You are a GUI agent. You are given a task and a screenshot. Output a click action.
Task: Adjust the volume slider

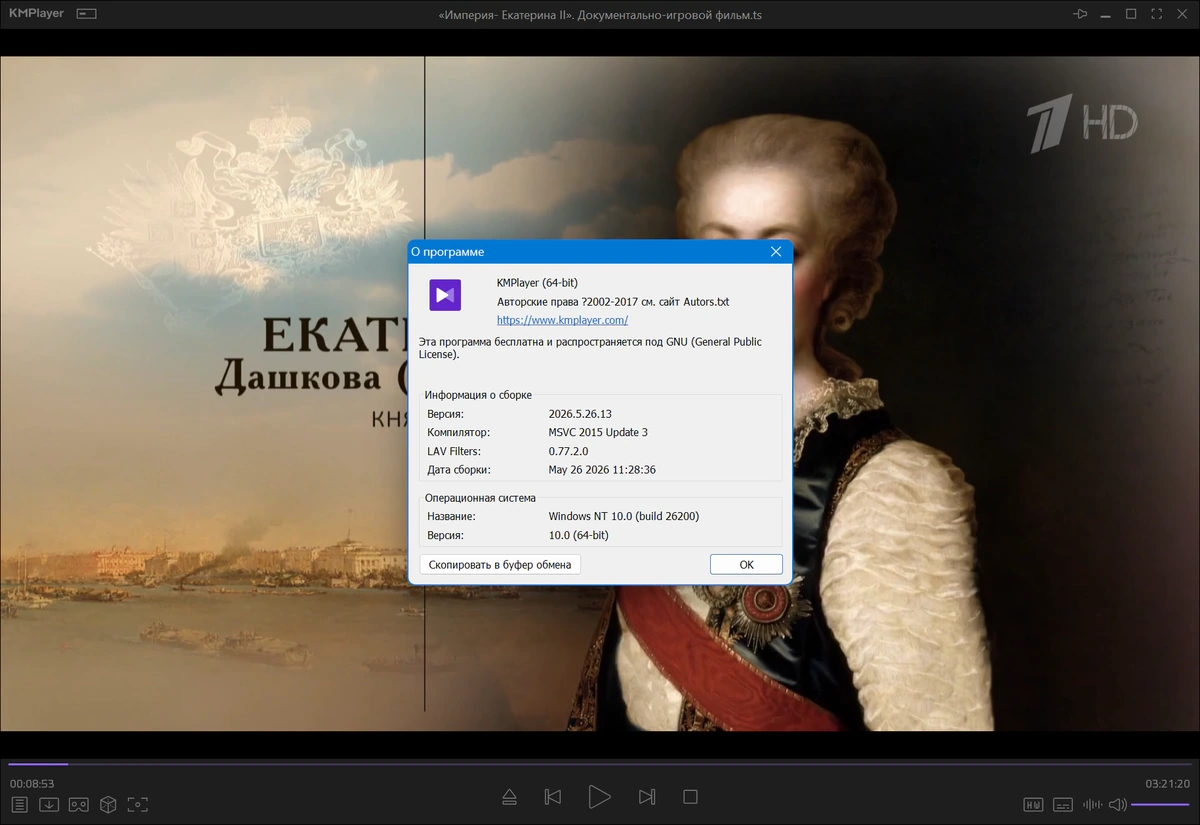coord(1160,805)
